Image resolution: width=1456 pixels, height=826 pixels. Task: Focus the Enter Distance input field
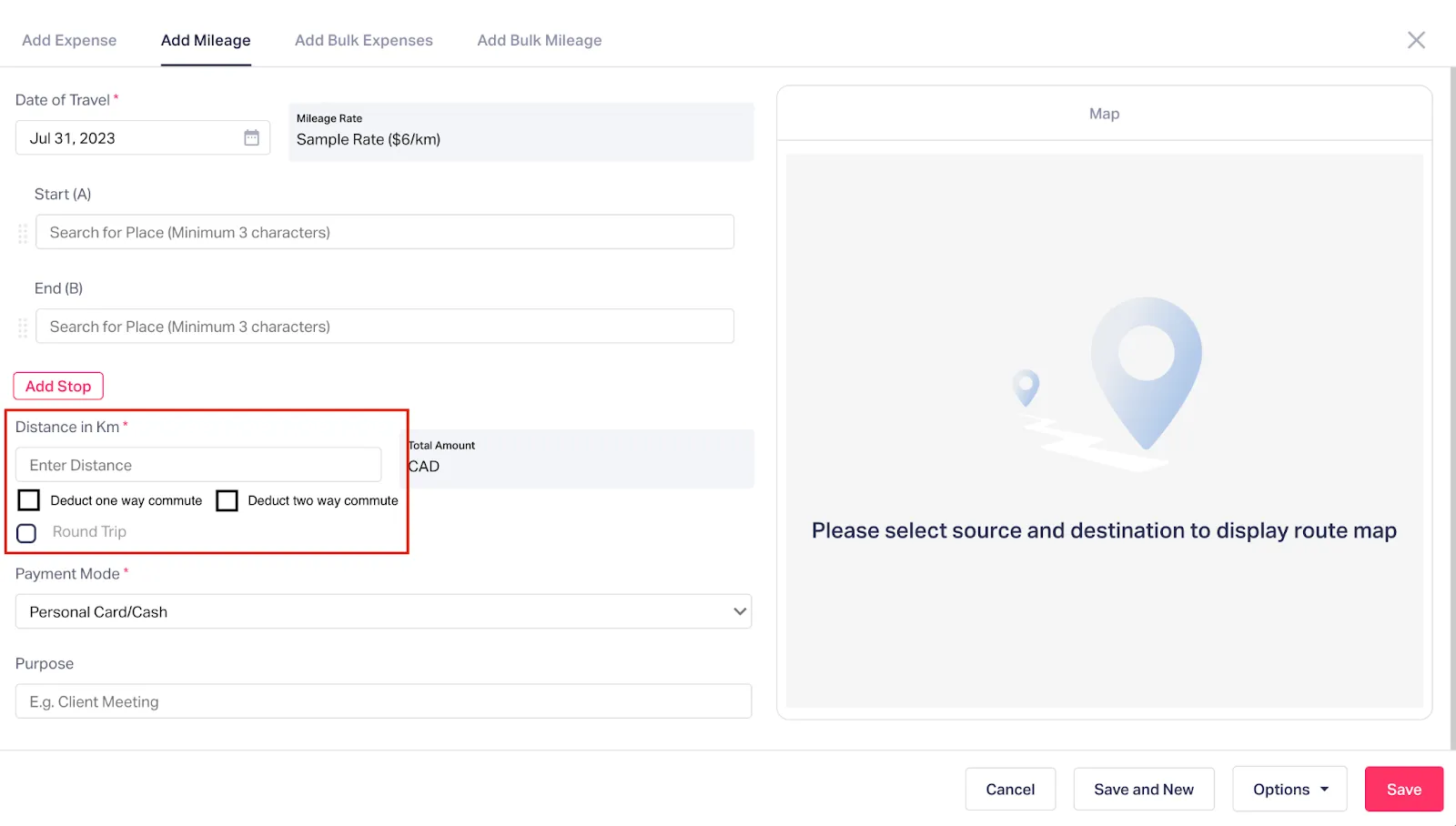198,465
